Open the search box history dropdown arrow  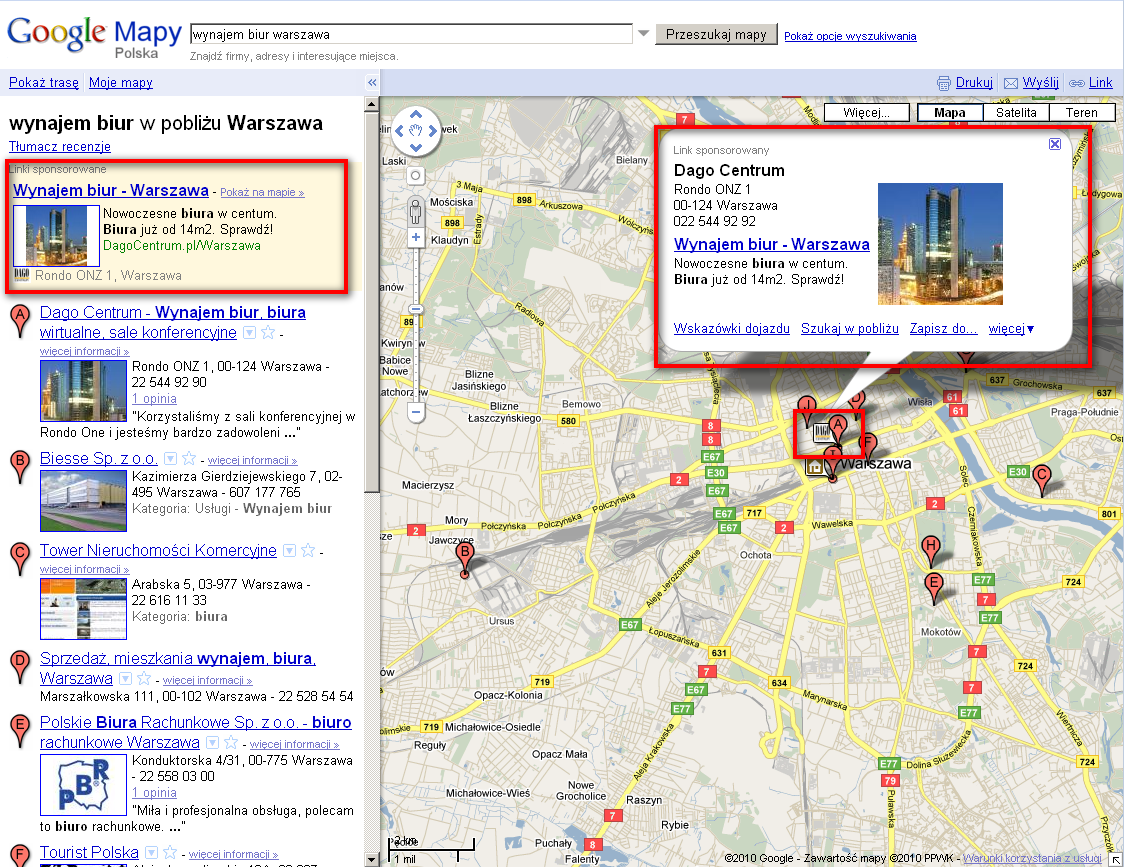coord(643,34)
